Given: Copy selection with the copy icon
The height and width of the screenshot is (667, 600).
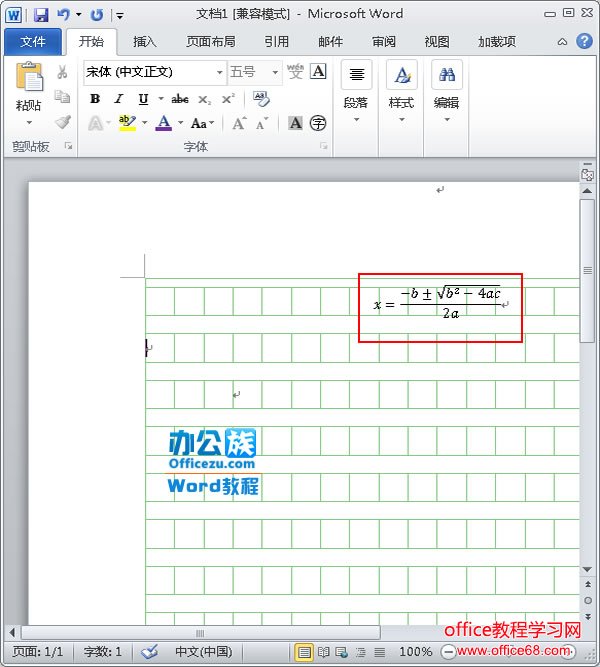Looking at the screenshot, I should (62, 97).
